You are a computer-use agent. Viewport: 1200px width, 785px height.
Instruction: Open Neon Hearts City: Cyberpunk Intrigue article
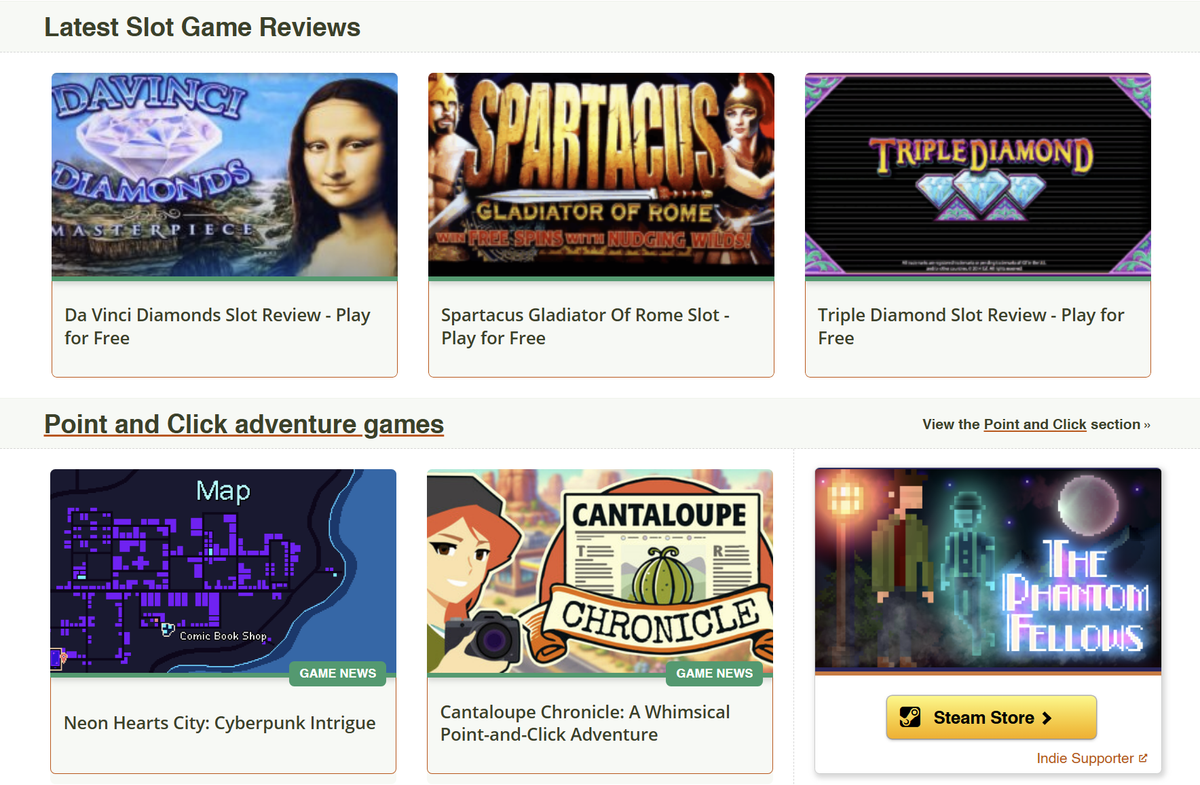(x=220, y=723)
